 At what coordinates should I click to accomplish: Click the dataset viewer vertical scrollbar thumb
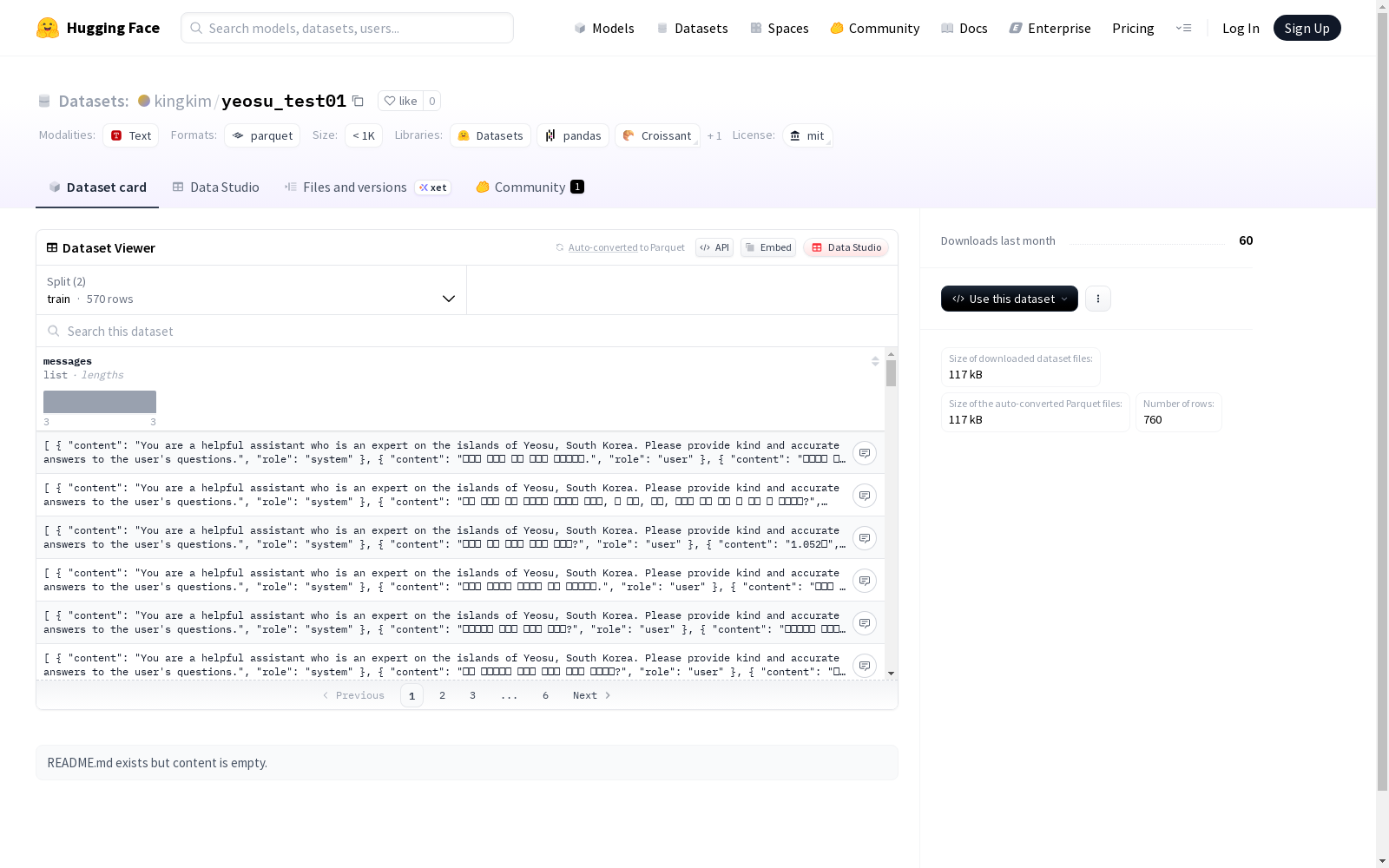891,373
